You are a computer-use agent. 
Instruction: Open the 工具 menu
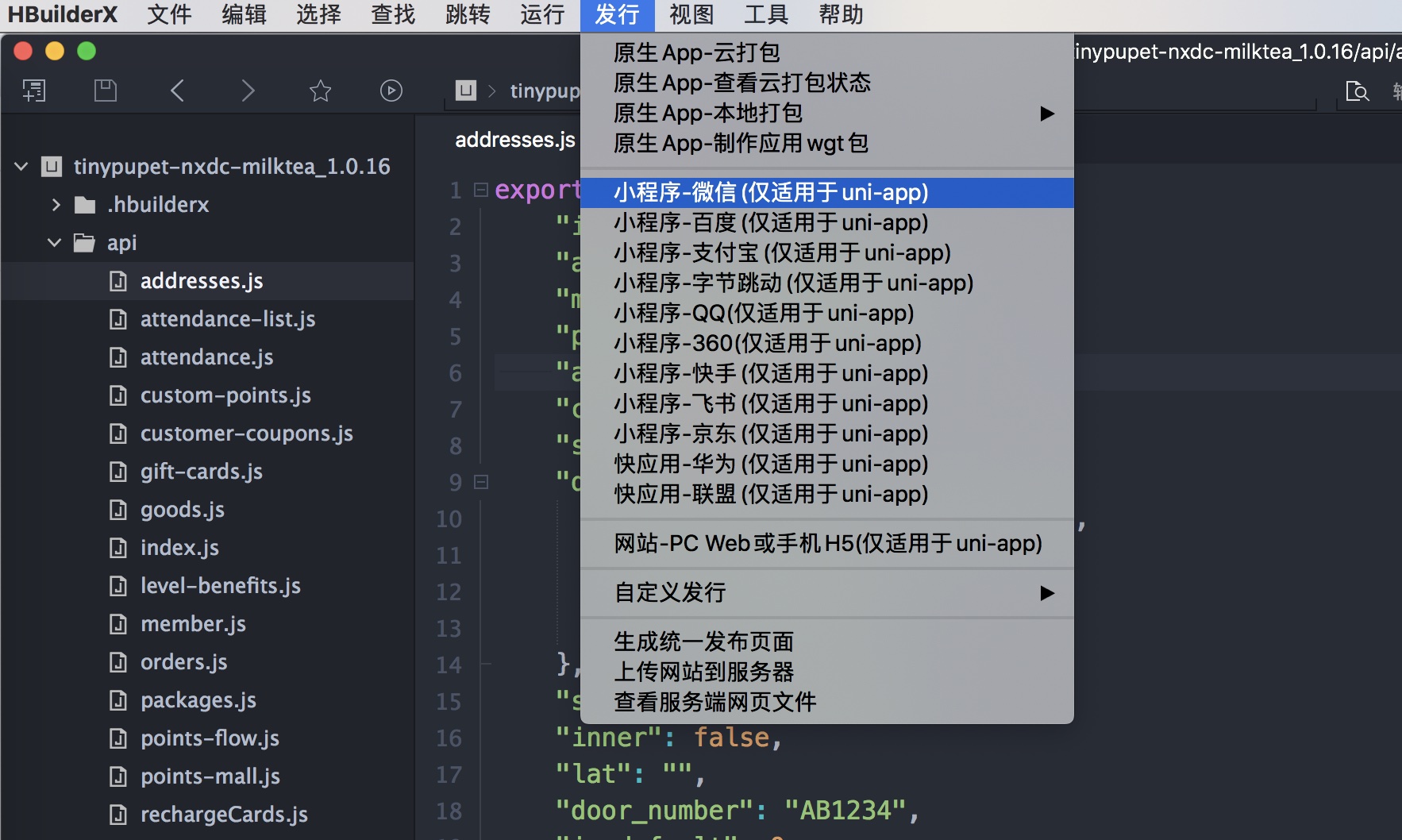pos(766,15)
